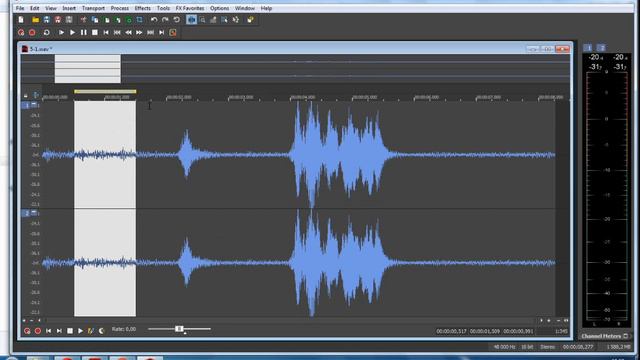Select the Event tool in the toolbar
The height and width of the screenshot is (360, 640).
tap(224, 20)
